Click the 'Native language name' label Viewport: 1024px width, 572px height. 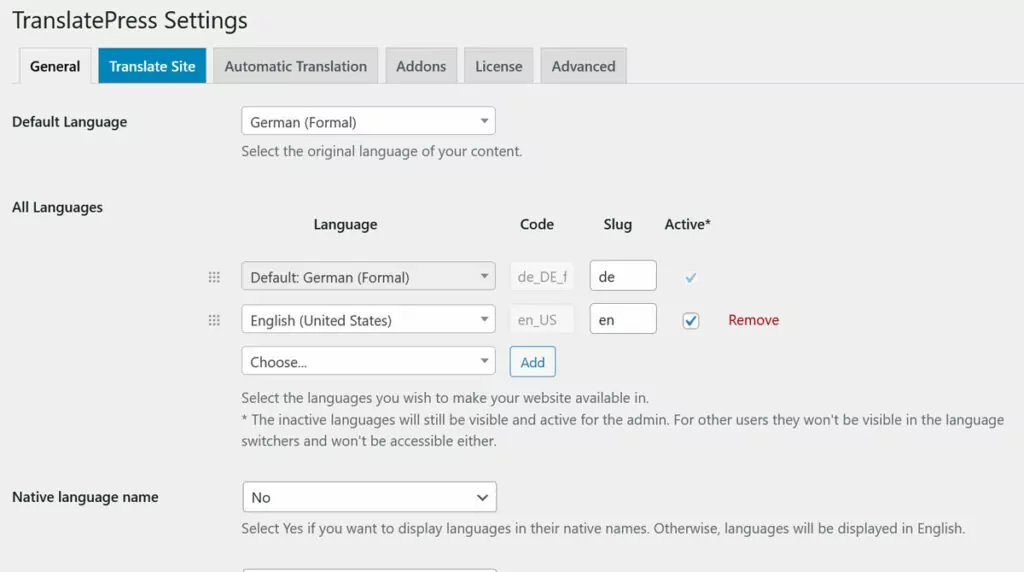pos(85,497)
